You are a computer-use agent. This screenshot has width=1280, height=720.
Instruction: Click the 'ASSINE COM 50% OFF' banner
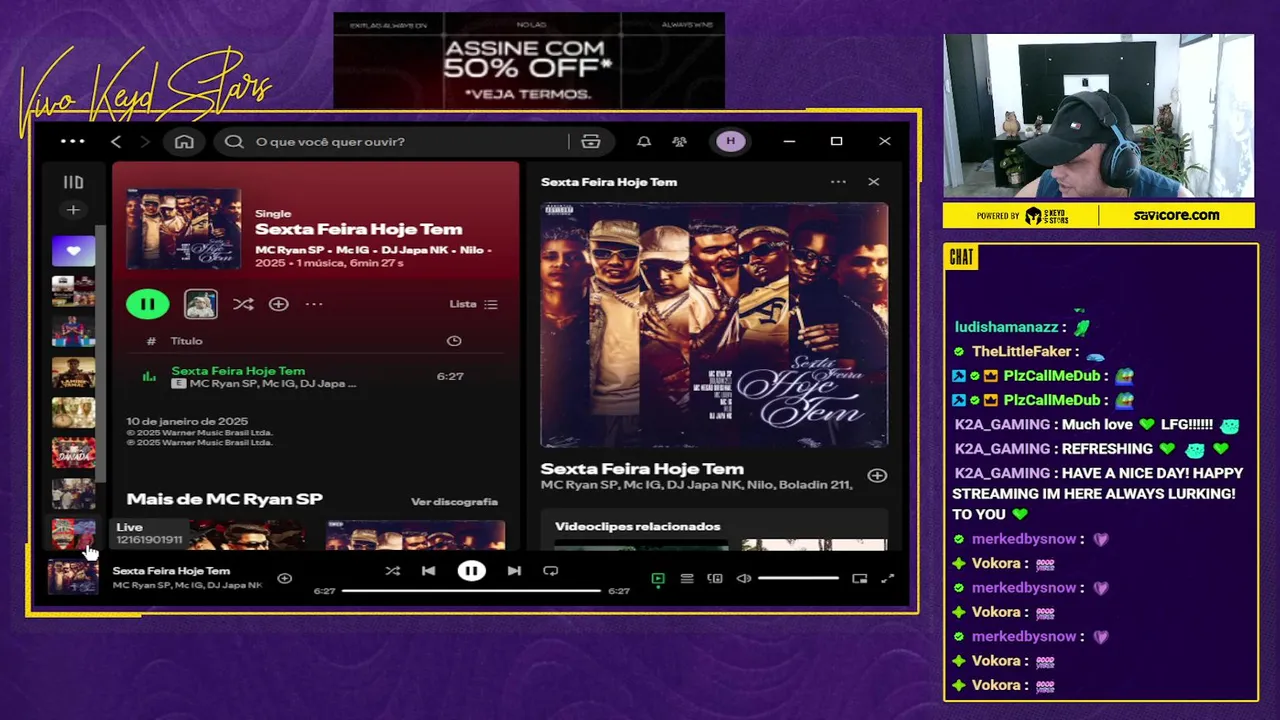click(529, 60)
